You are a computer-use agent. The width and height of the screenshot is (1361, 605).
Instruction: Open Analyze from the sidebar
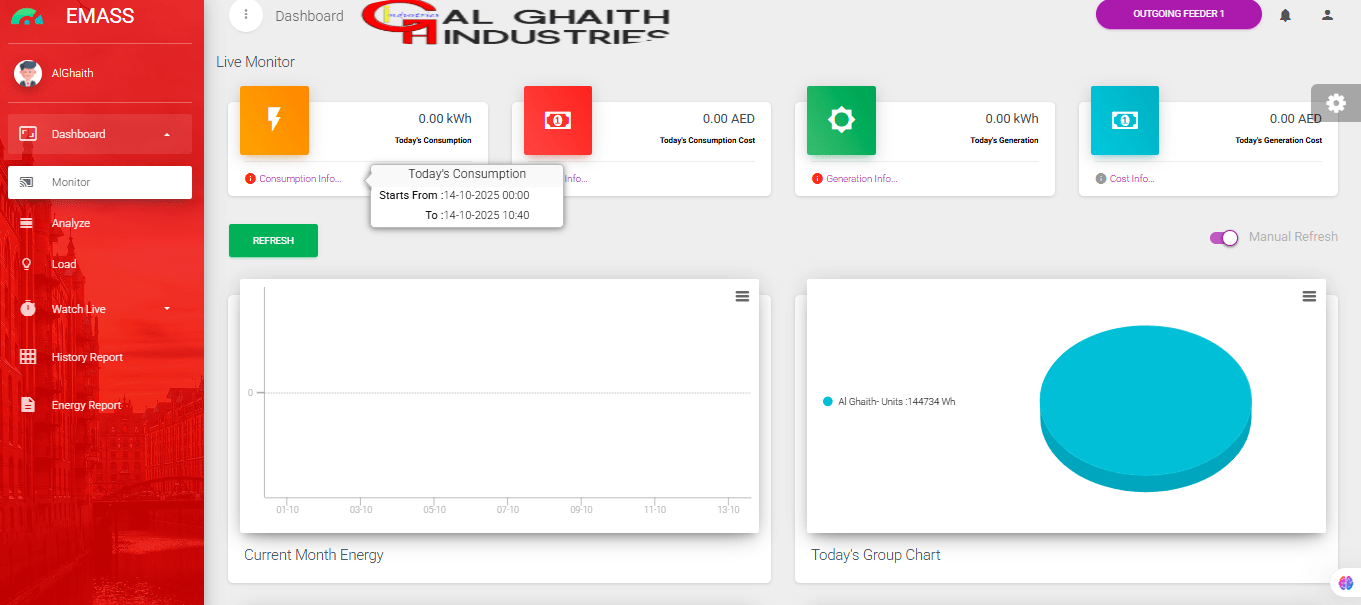pyautogui.click(x=100, y=223)
